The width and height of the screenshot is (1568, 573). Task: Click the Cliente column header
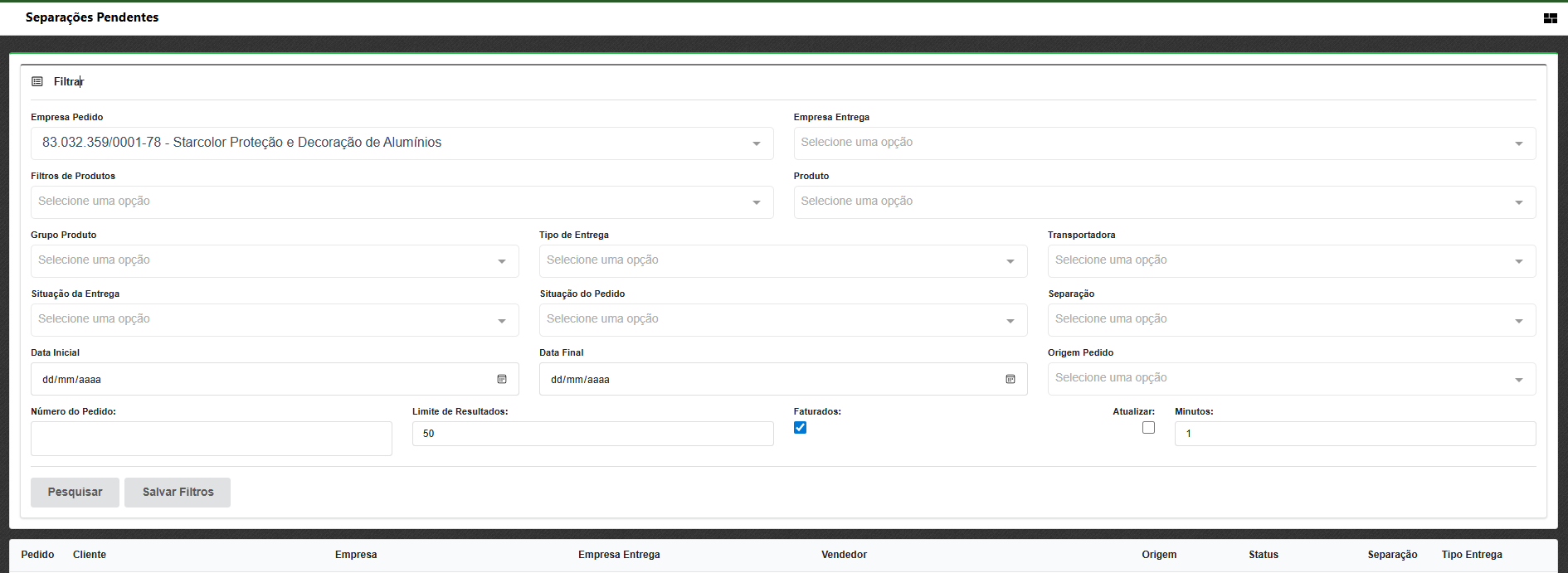[90, 555]
